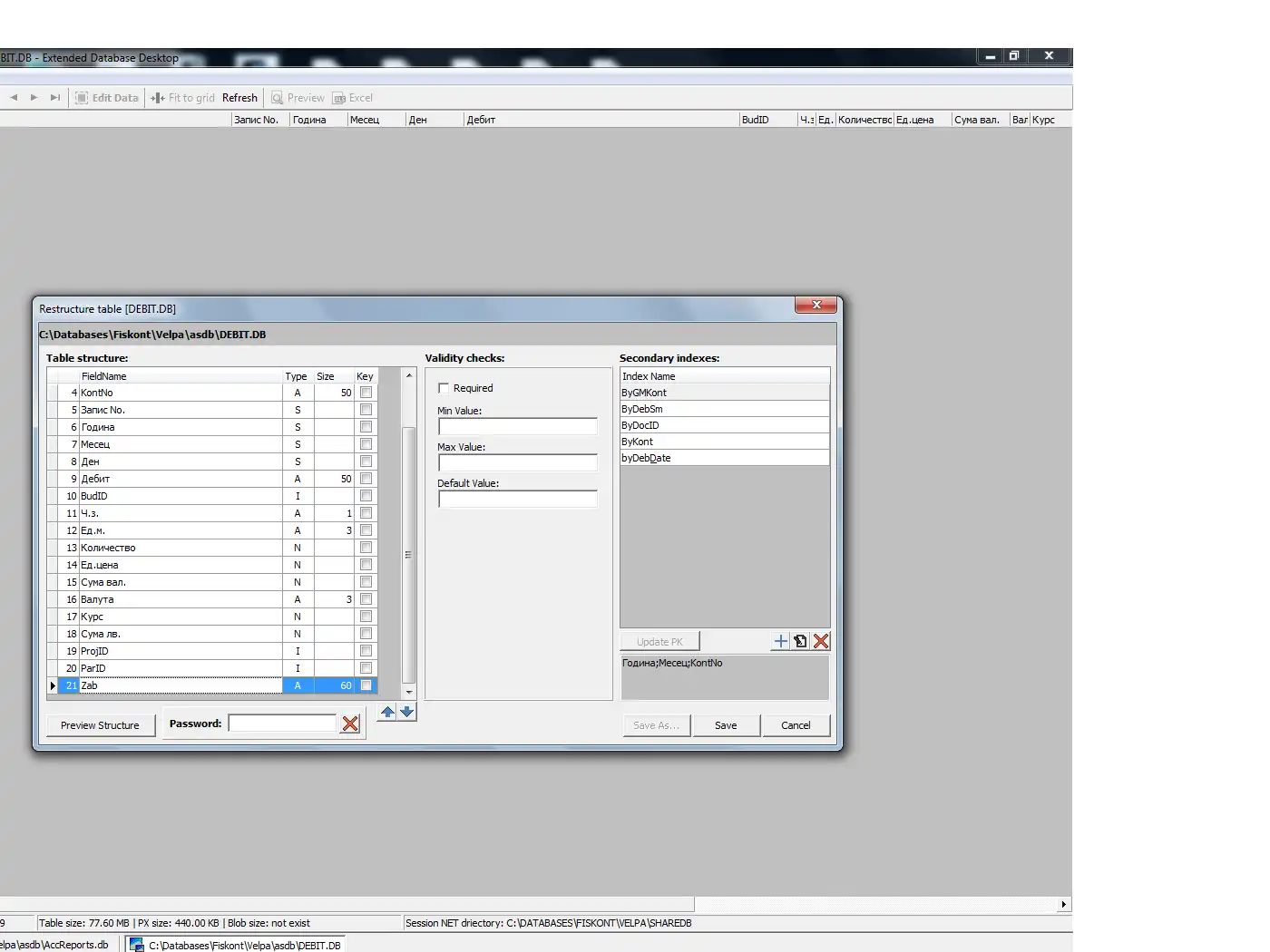The image size is (1270, 952).
Task: Select the Zab field name cell
Action: 181,685
